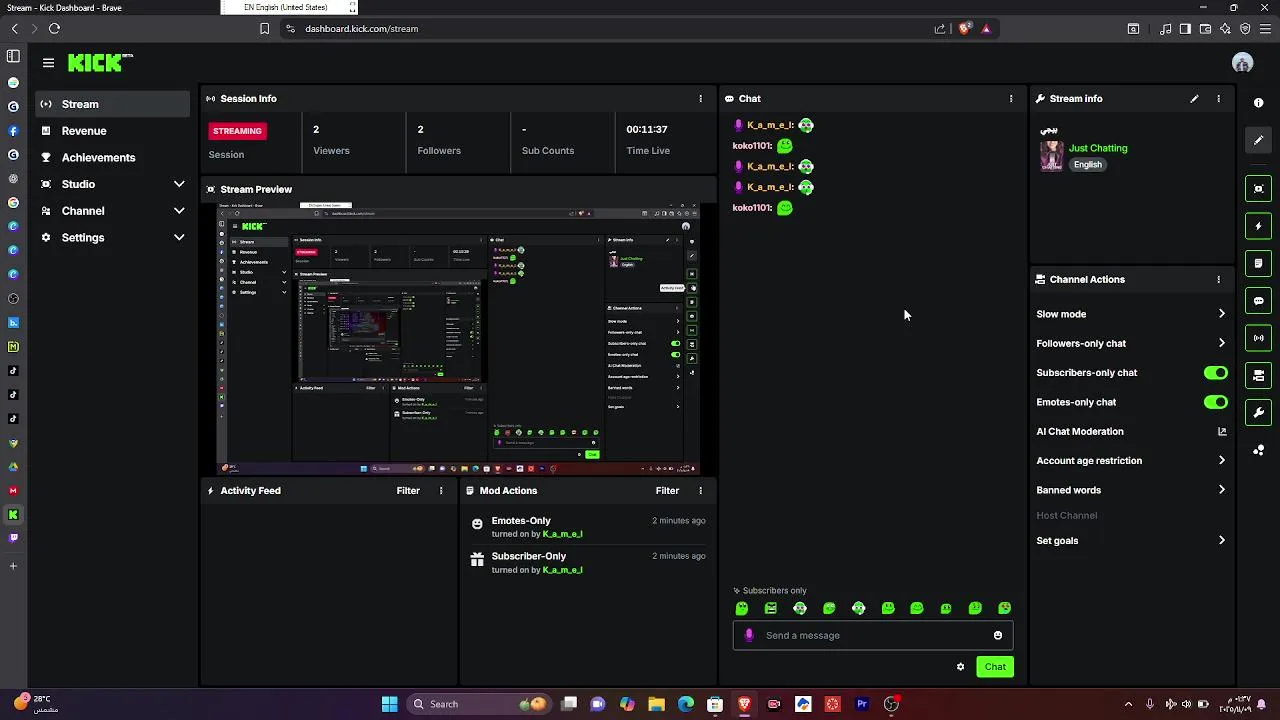This screenshot has width=1280, height=720.
Task: Open Followers-only chat options arrow
Action: [x=1222, y=343]
